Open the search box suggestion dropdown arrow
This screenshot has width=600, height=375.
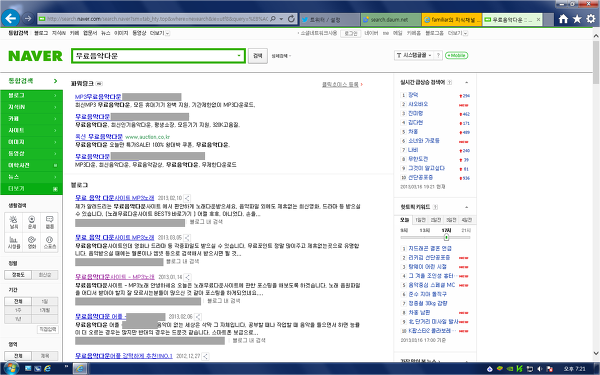239,56
